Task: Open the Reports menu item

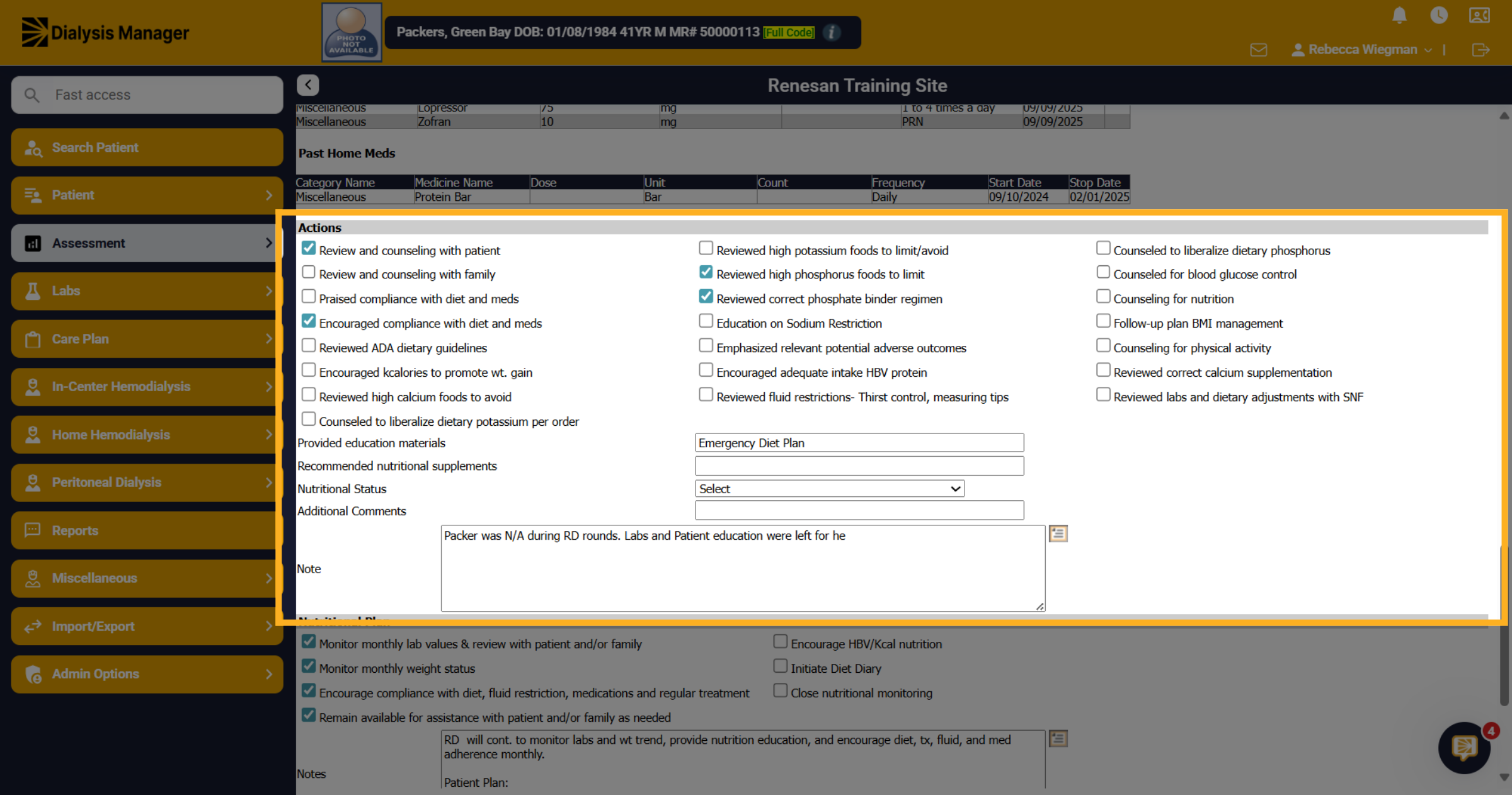Action: point(147,530)
